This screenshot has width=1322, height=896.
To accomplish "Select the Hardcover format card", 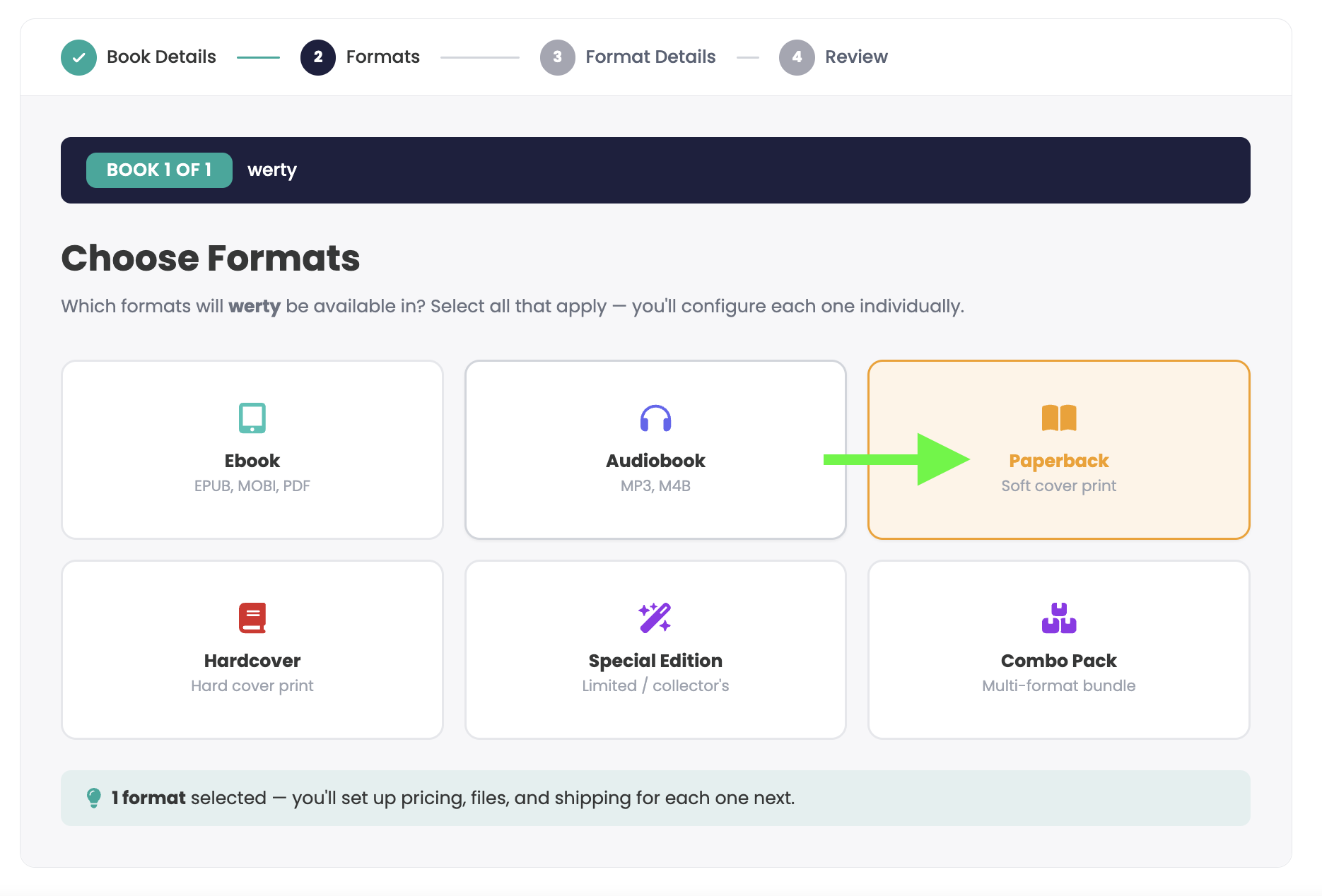I will coord(252,649).
